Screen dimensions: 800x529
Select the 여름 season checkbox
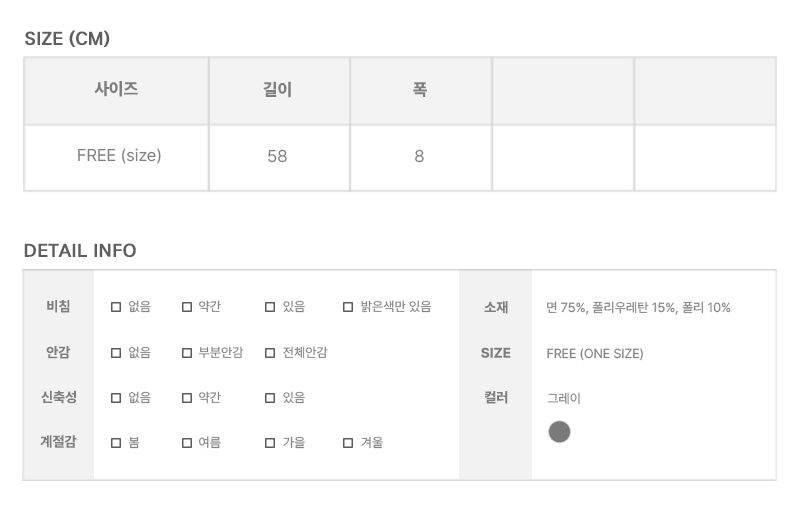click(x=187, y=443)
